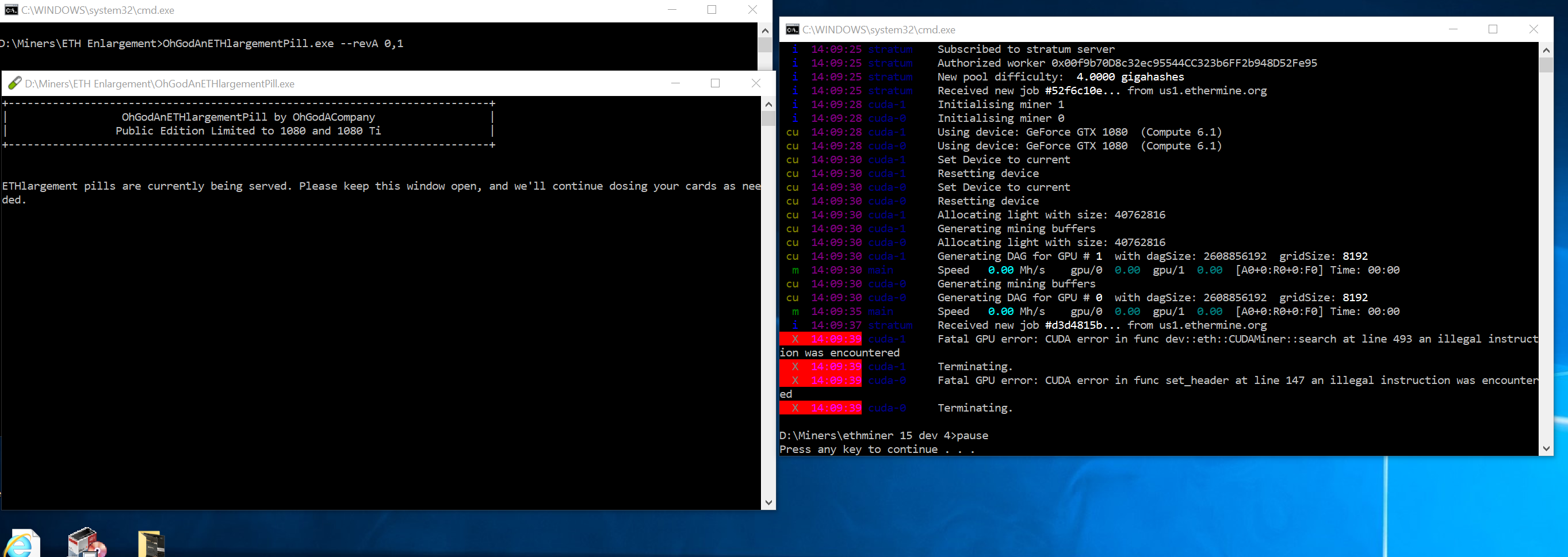1568x557 pixels.
Task: Click 'Received new job #52f6c10e...' log line
Action: tap(1102, 91)
